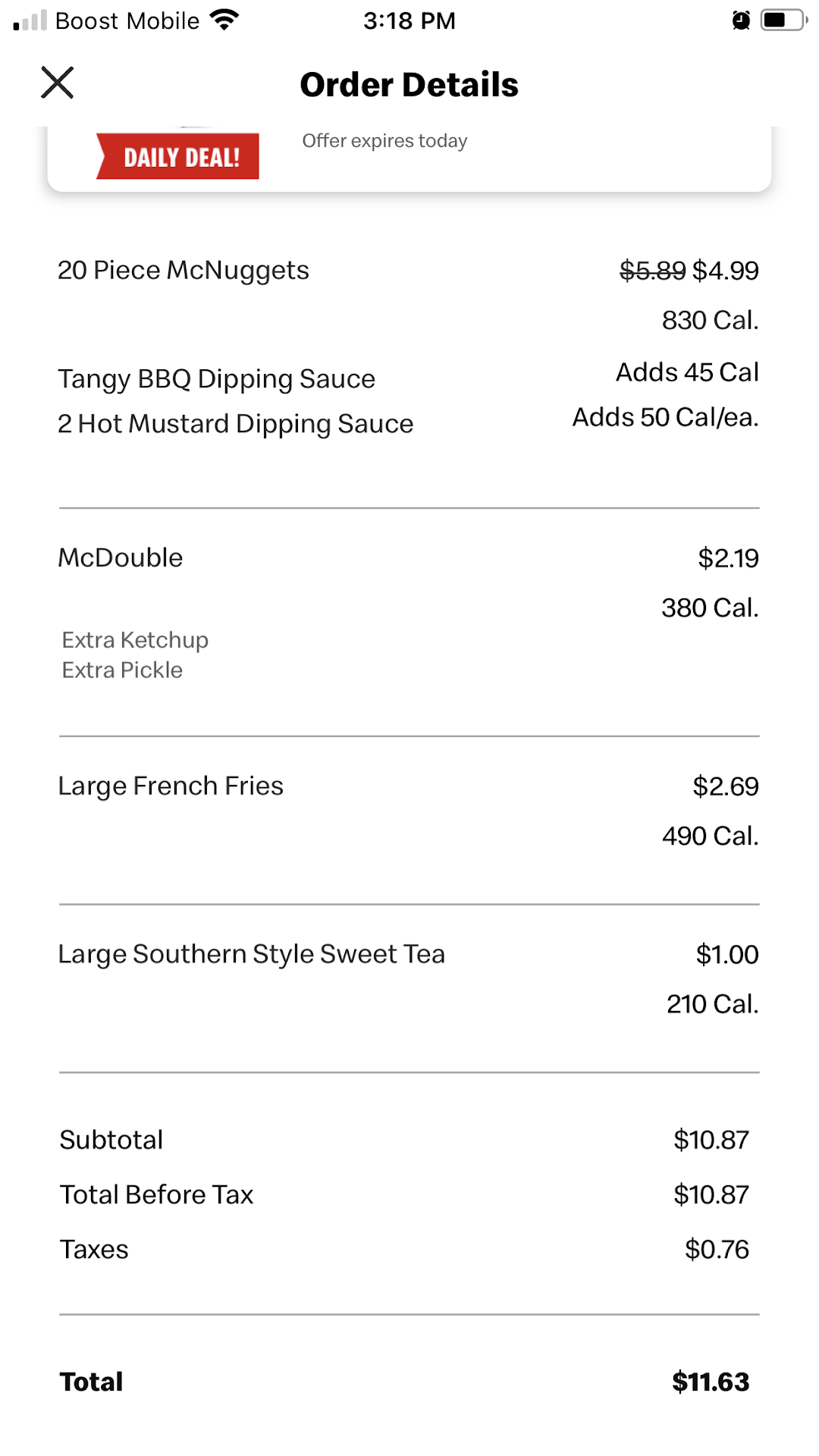Tap the battery level icon
This screenshot has width=819, height=1456.
[x=783, y=20]
